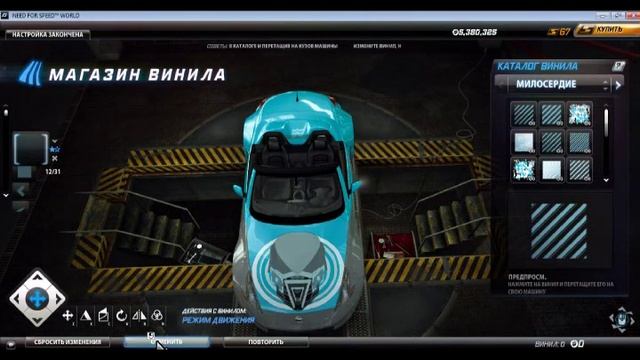The image size is (640, 360).
Task: Select the skew vinyl tool icon
Action: click(103, 315)
